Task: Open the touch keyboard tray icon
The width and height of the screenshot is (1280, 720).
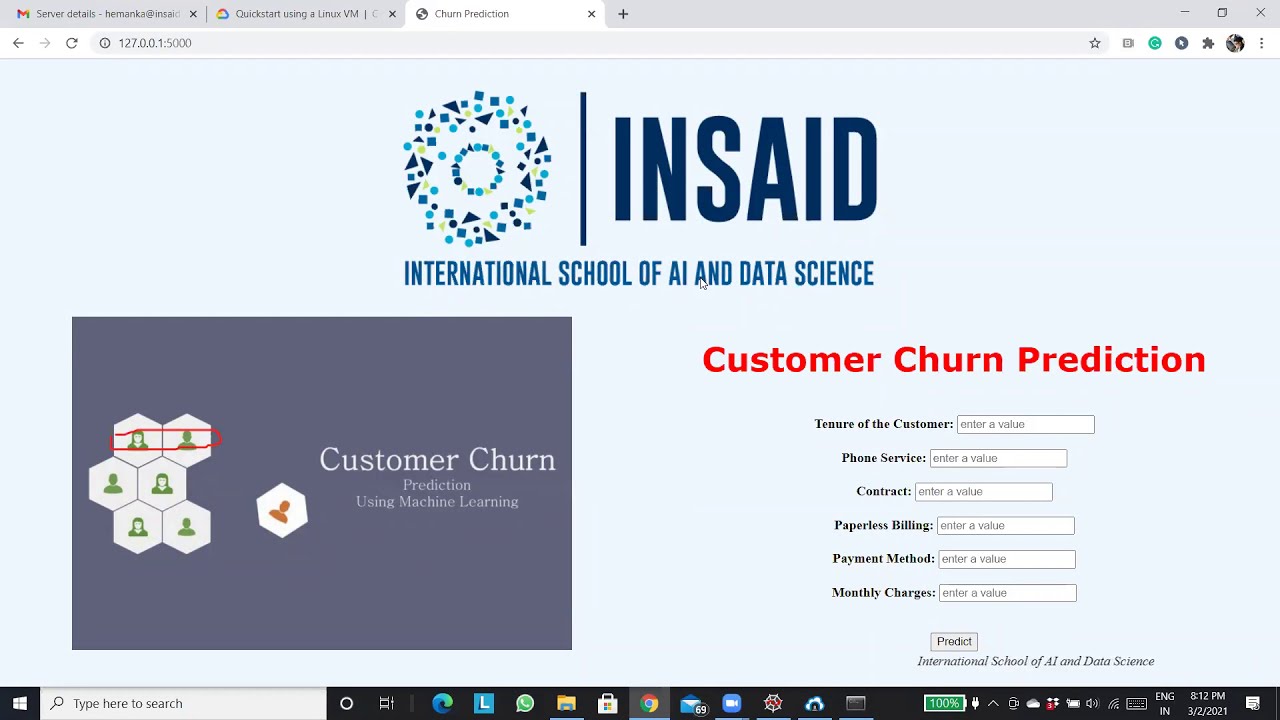Action: (x=1136, y=703)
